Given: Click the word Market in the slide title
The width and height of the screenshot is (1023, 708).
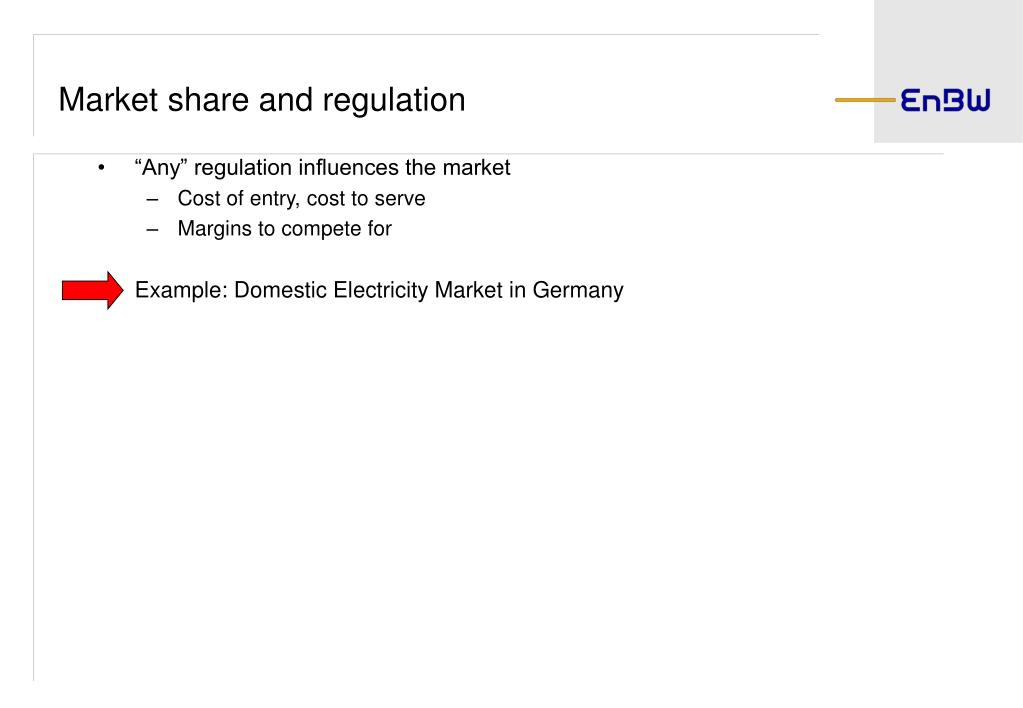Looking at the screenshot, I should coord(108,100).
